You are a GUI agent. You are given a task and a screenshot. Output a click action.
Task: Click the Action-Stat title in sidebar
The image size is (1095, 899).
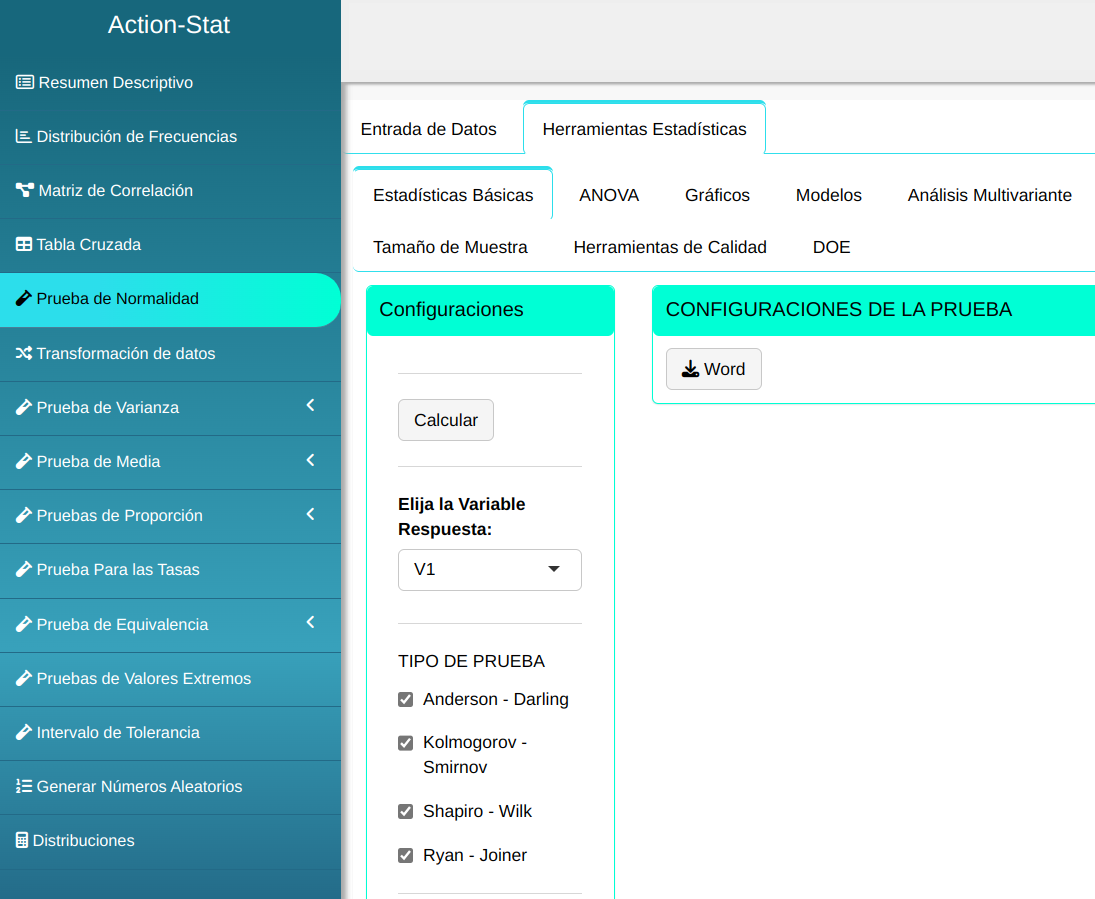[x=169, y=25]
